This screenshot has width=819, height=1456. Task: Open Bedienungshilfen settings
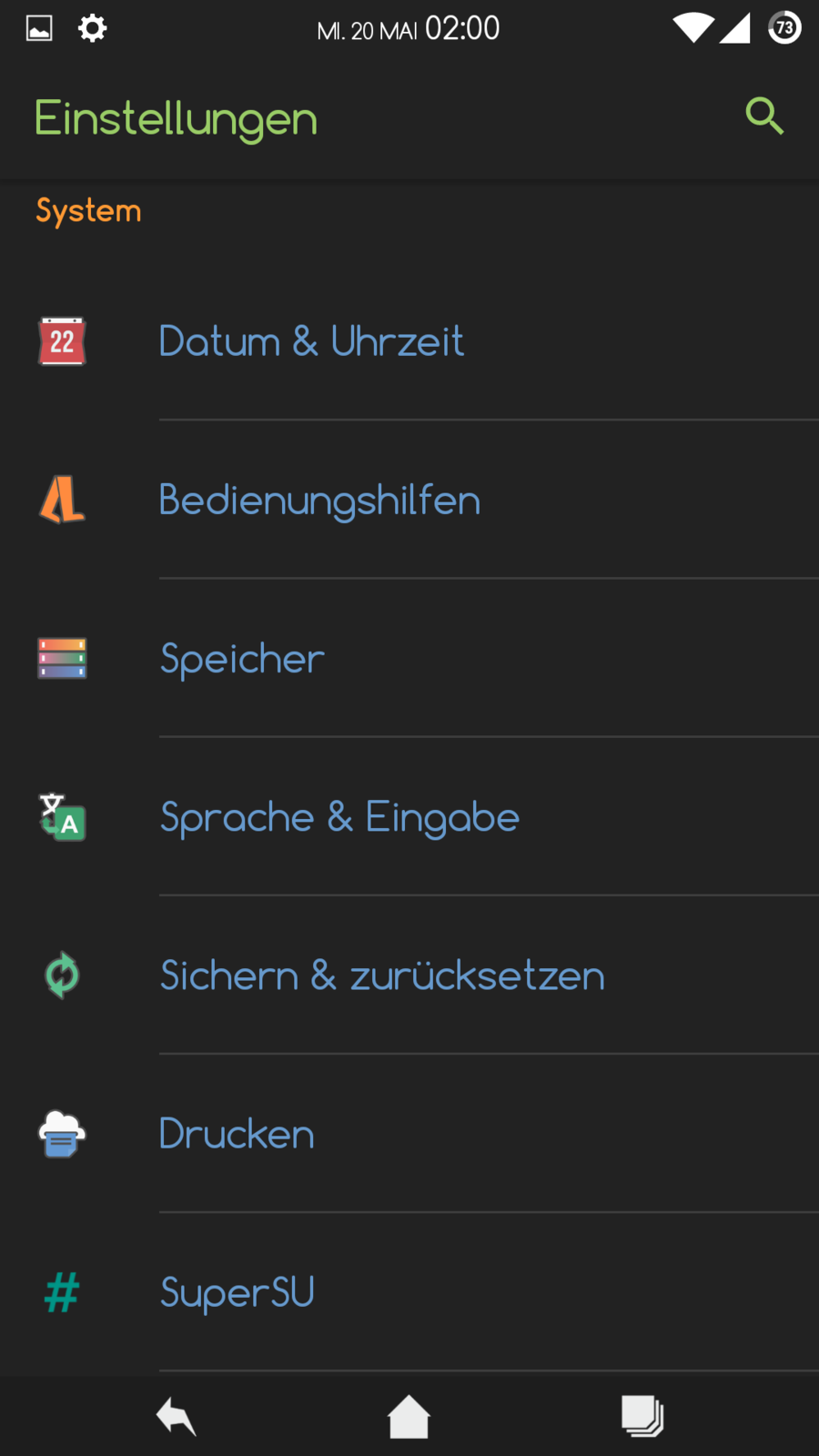(x=319, y=500)
